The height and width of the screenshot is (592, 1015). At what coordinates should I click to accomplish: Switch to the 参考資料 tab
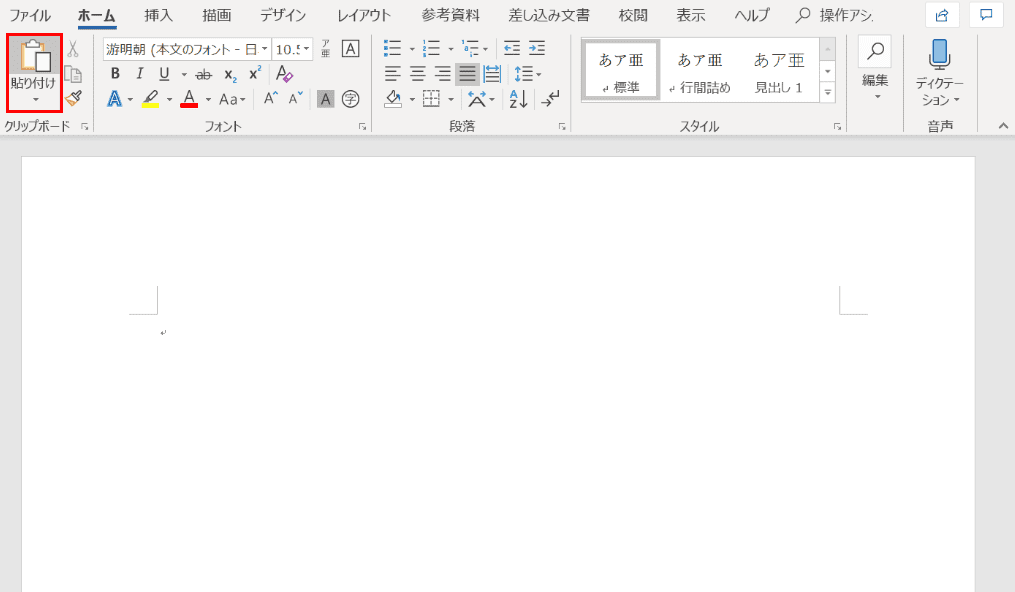451,15
